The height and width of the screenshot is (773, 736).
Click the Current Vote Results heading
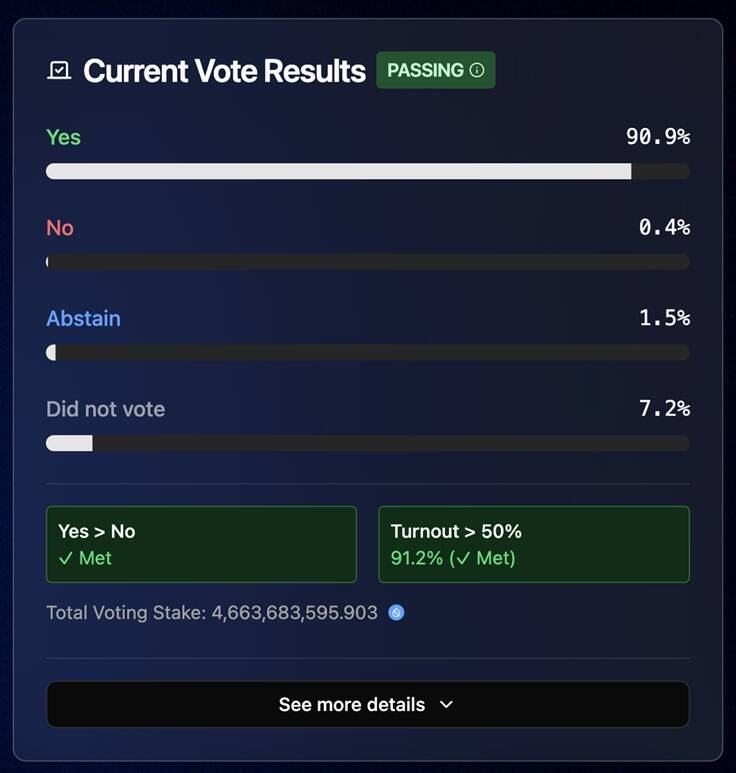tap(224, 71)
